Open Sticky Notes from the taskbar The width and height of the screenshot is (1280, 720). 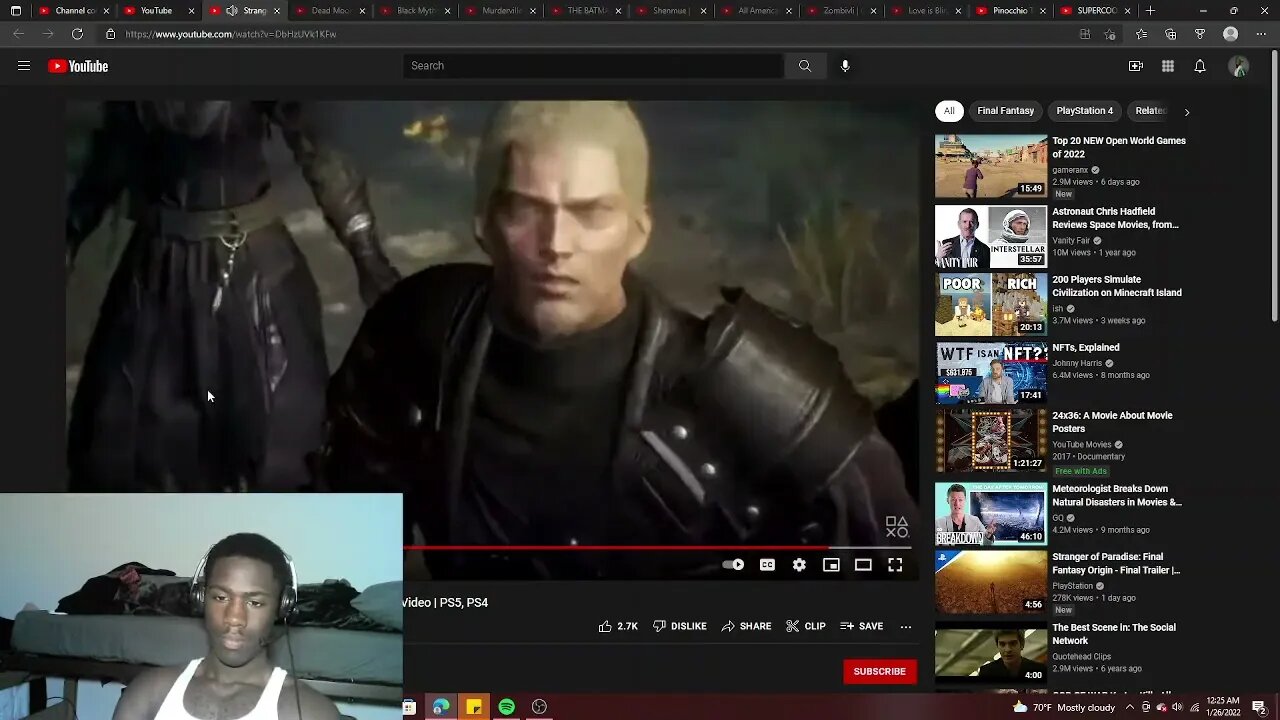[x=474, y=707]
